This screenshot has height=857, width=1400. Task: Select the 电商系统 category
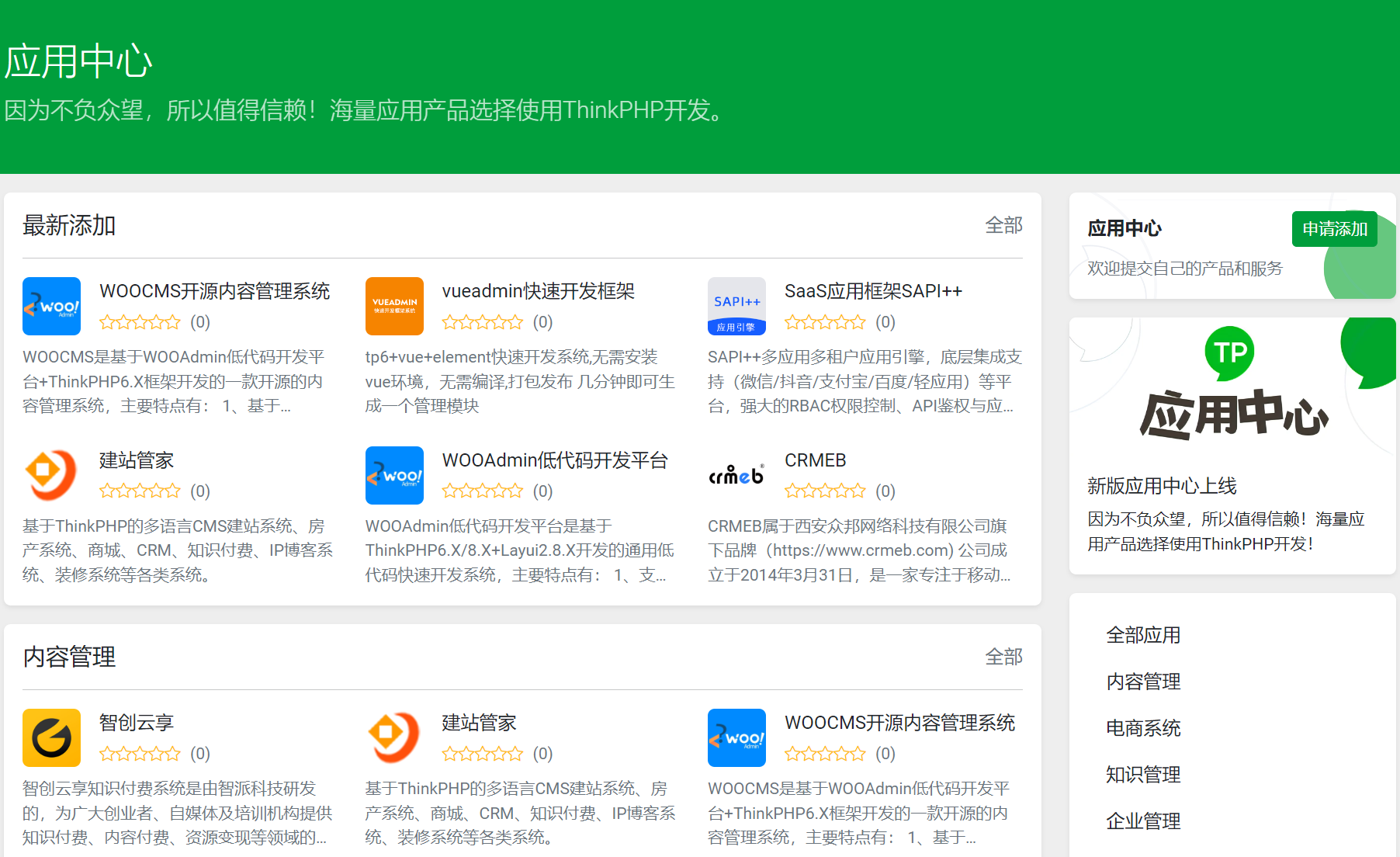pyautogui.click(x=1143, y=728)
